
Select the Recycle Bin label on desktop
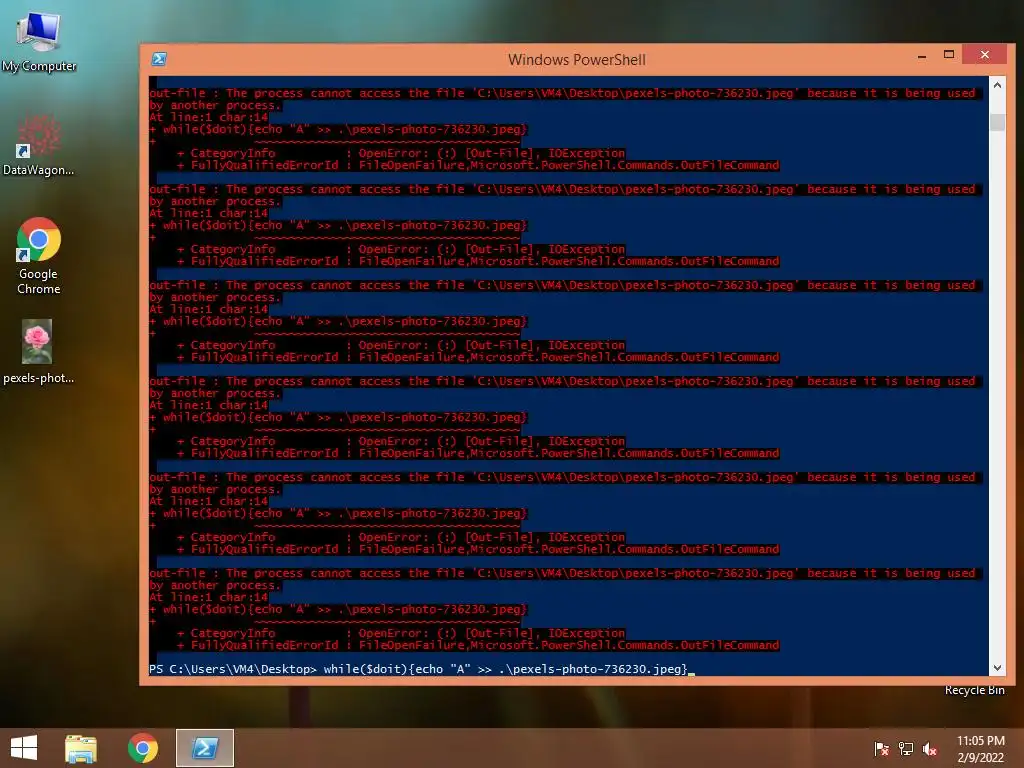pyautogui.click(x=974, y=690)
